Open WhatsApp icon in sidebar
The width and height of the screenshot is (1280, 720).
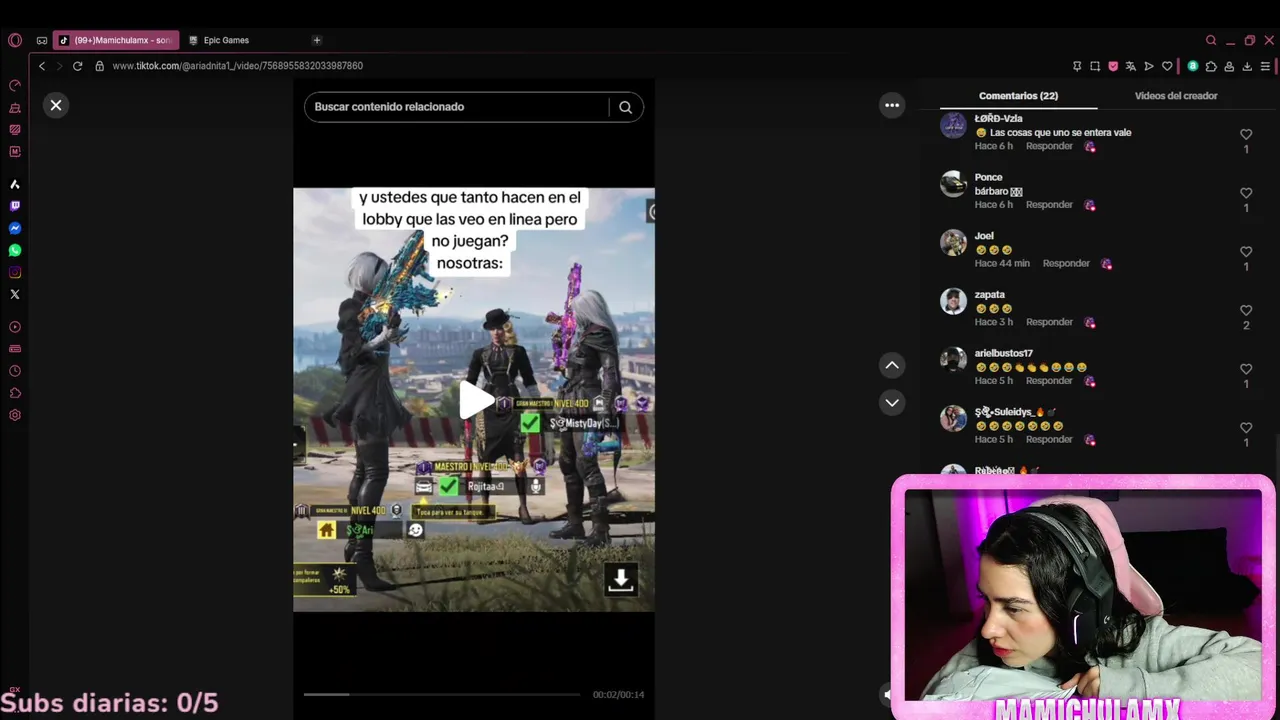point(15,250)
